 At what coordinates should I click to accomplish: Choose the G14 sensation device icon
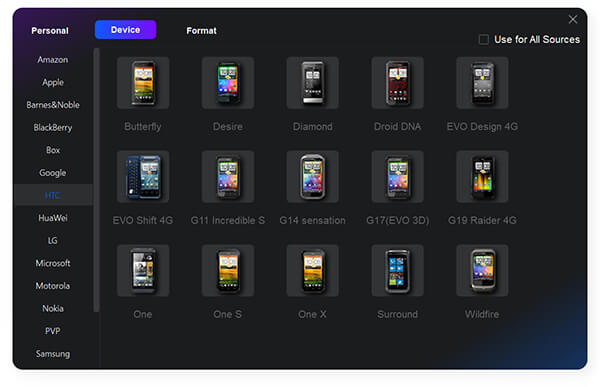[313, 176]
